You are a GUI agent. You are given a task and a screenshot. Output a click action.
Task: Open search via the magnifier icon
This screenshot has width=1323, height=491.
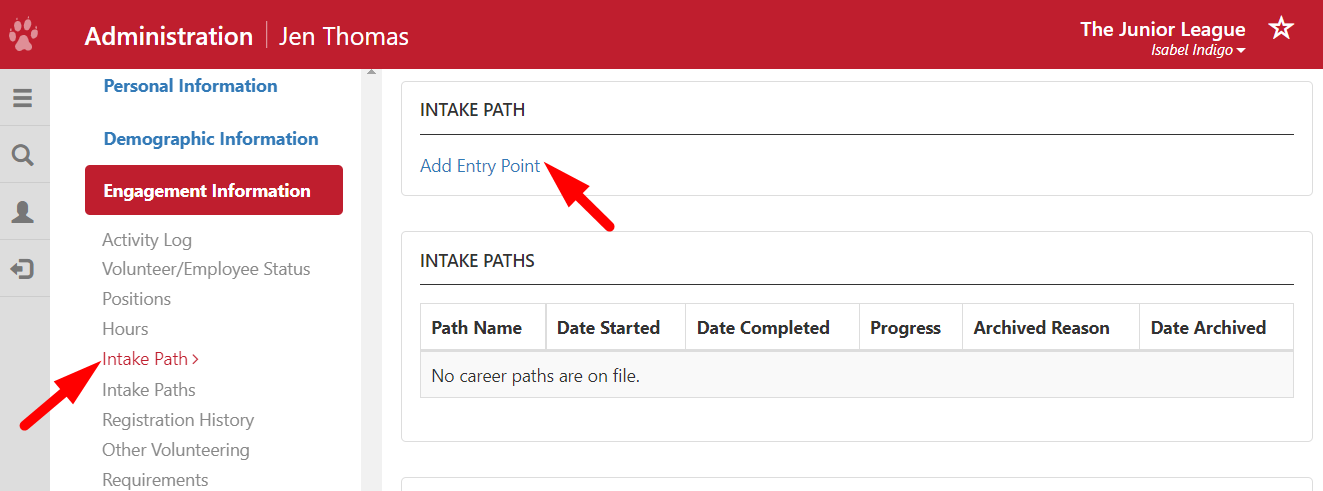[22, 155]
